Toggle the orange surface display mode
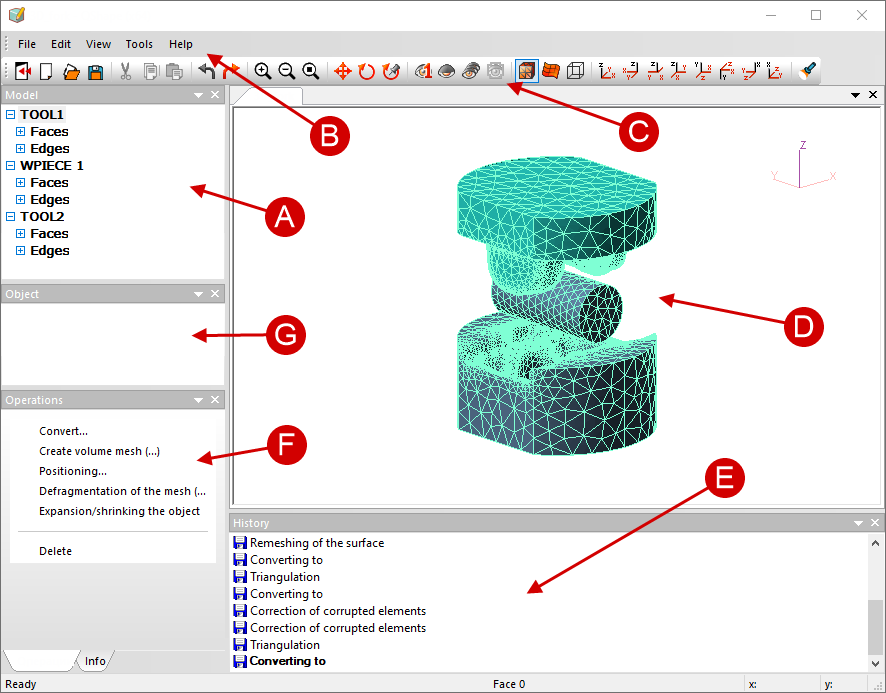886x693 pixels. tap(551, 71)
